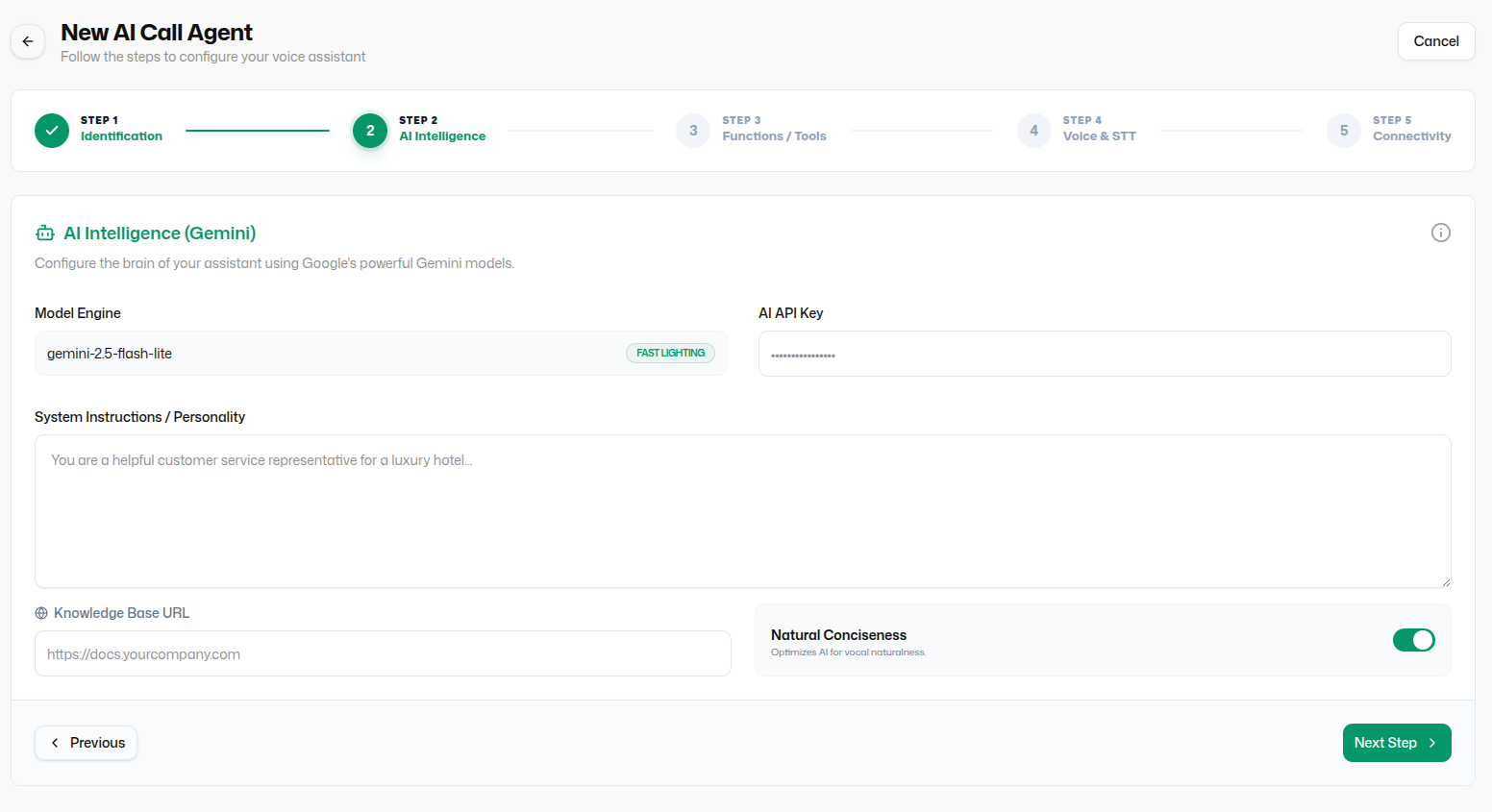Click the Model Engine label
This screenshot has width=1492, height=812.
[x=78, y=313]
